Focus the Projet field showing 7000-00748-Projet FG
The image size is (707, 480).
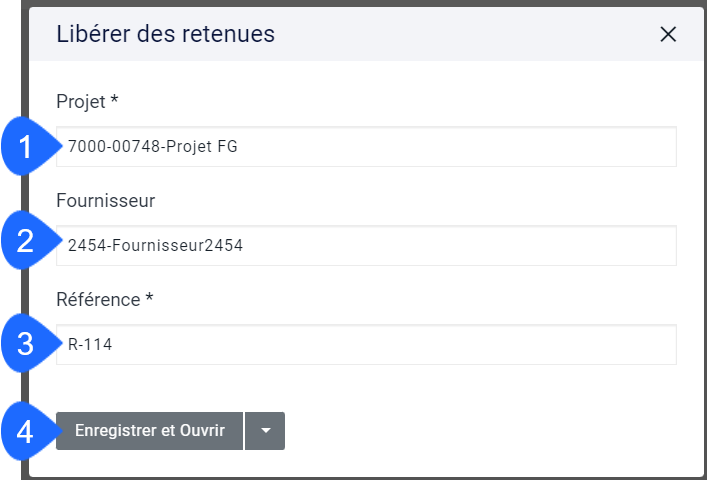[366, 146]
